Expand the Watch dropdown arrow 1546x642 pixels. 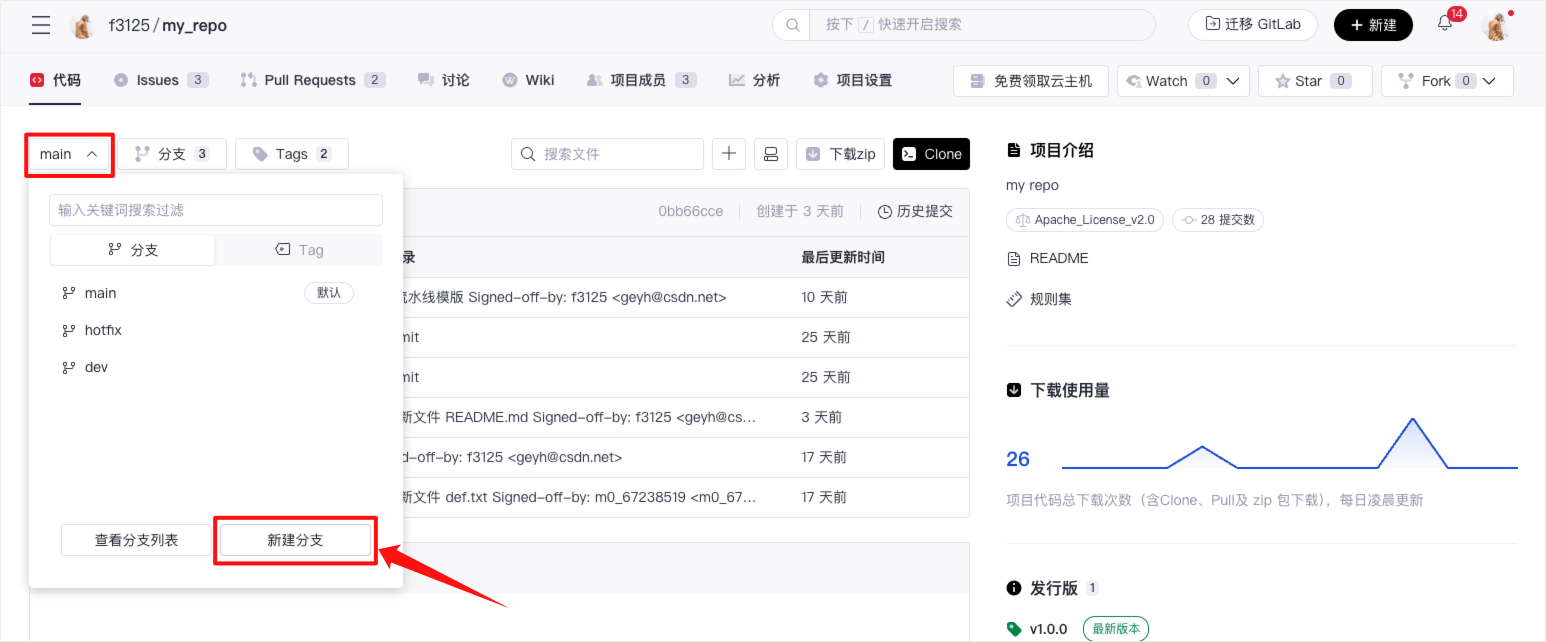(x=1233, y=81)
